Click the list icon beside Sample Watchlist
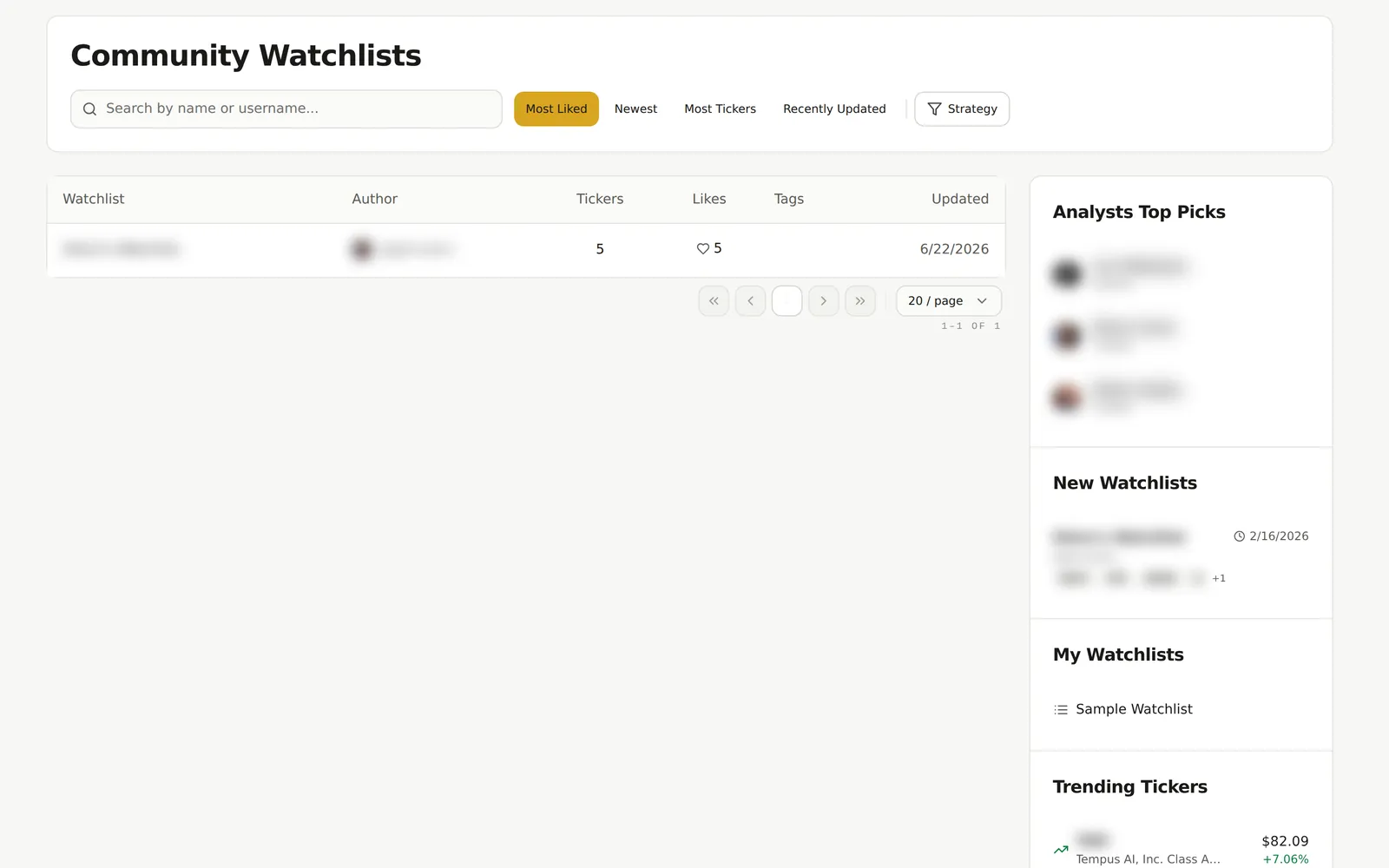Image resolution: width=1389 pixels, height=868 pixels. tap(1061, 710)
